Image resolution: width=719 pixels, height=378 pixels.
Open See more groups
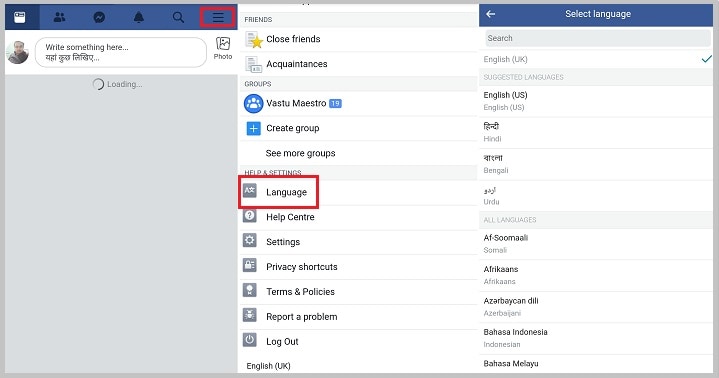tap(300, 153)
